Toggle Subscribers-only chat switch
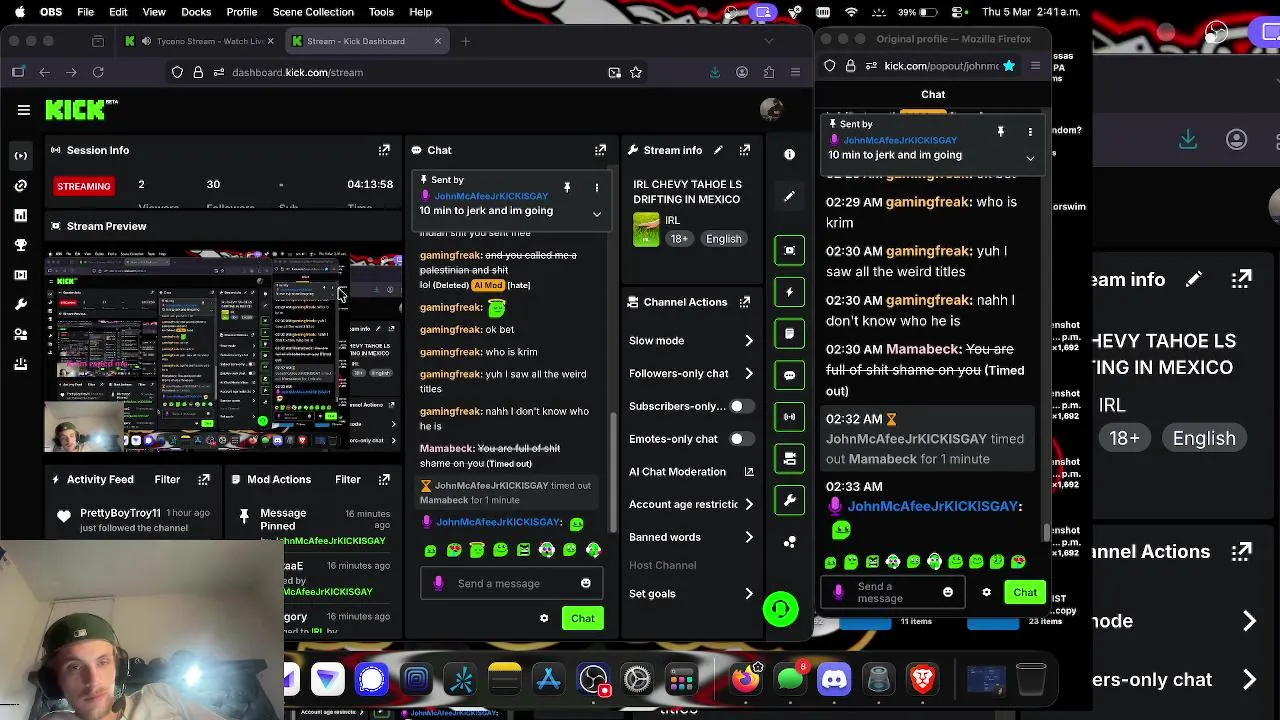The height and width of the screenshot is (720, 1280). (x=742, y=406)
